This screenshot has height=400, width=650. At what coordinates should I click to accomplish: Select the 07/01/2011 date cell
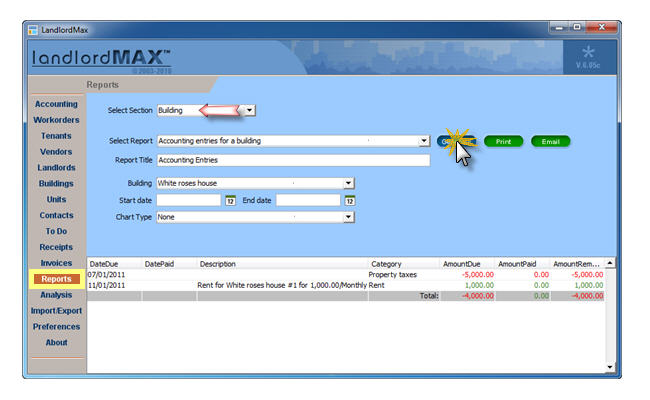click(x=107, y=275)
